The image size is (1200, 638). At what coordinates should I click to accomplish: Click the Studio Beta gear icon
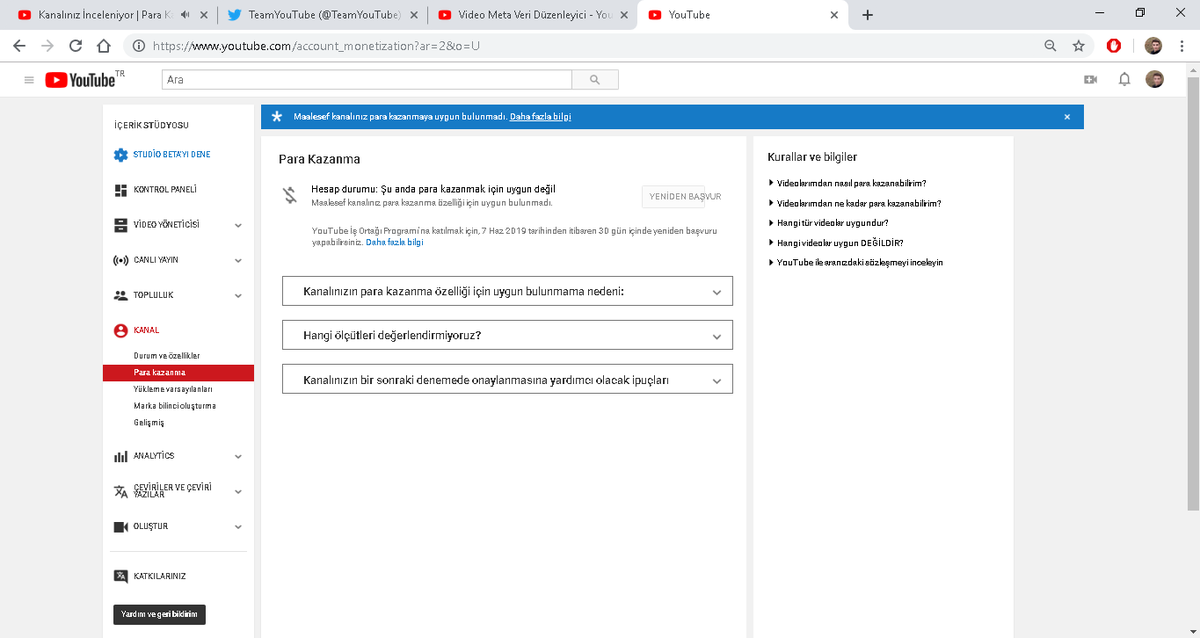click(x=121, y=155)
